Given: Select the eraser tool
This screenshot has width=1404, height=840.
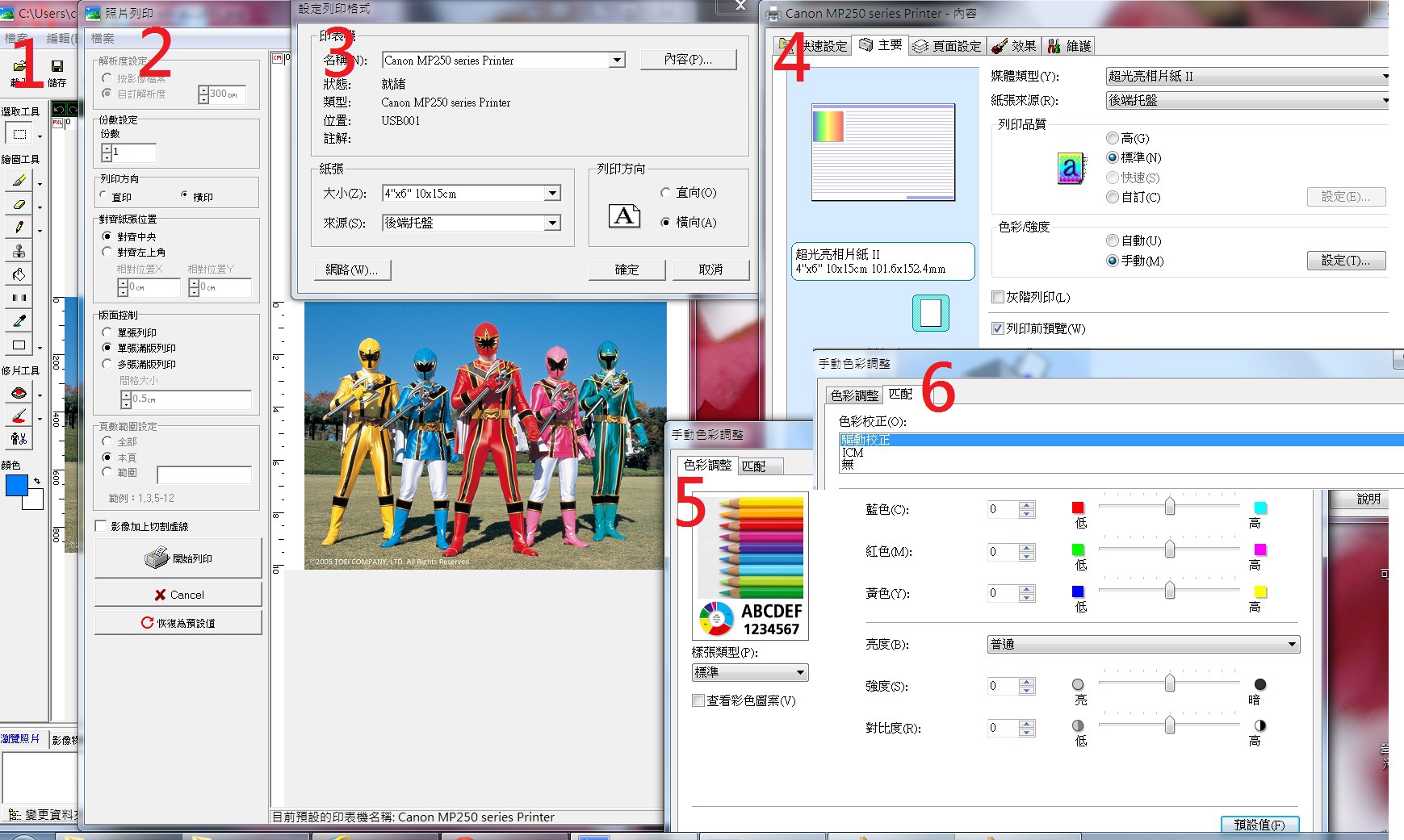Looking at the screenshot, I should 19,204.
